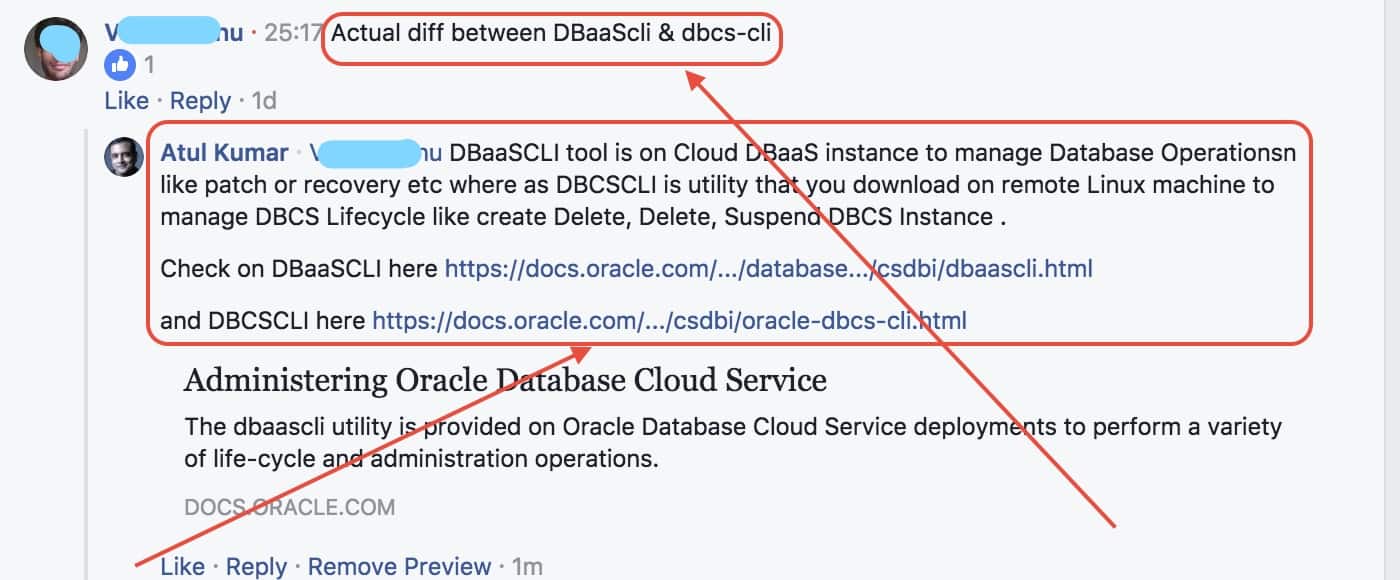Screen dimensions: 1400x580
Task: Click the blue thumbs-up reaction icon
Action: pyautogui.click(x=119, y=66)
